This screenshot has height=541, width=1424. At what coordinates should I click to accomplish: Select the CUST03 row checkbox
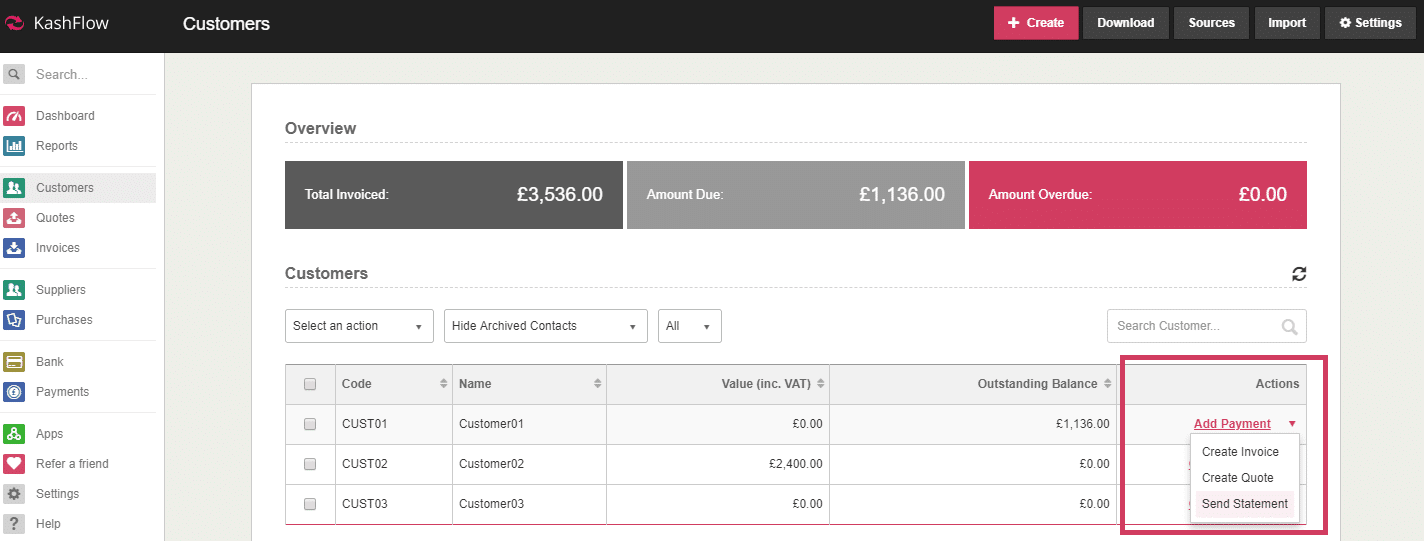(310, 504)
